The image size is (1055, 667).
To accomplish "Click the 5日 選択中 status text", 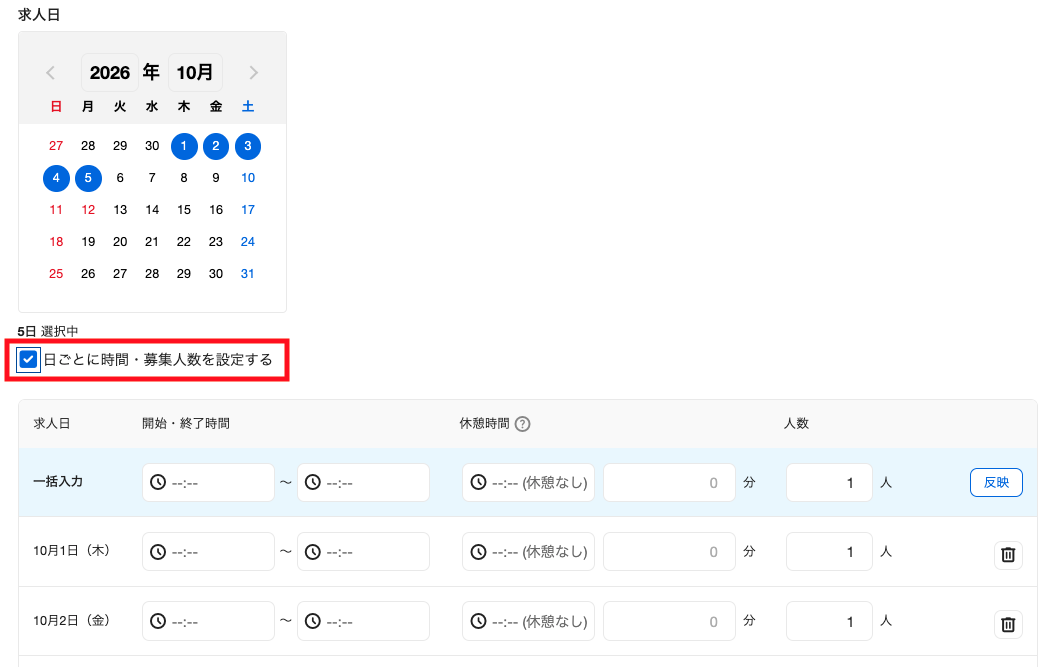I will (48, 331).
